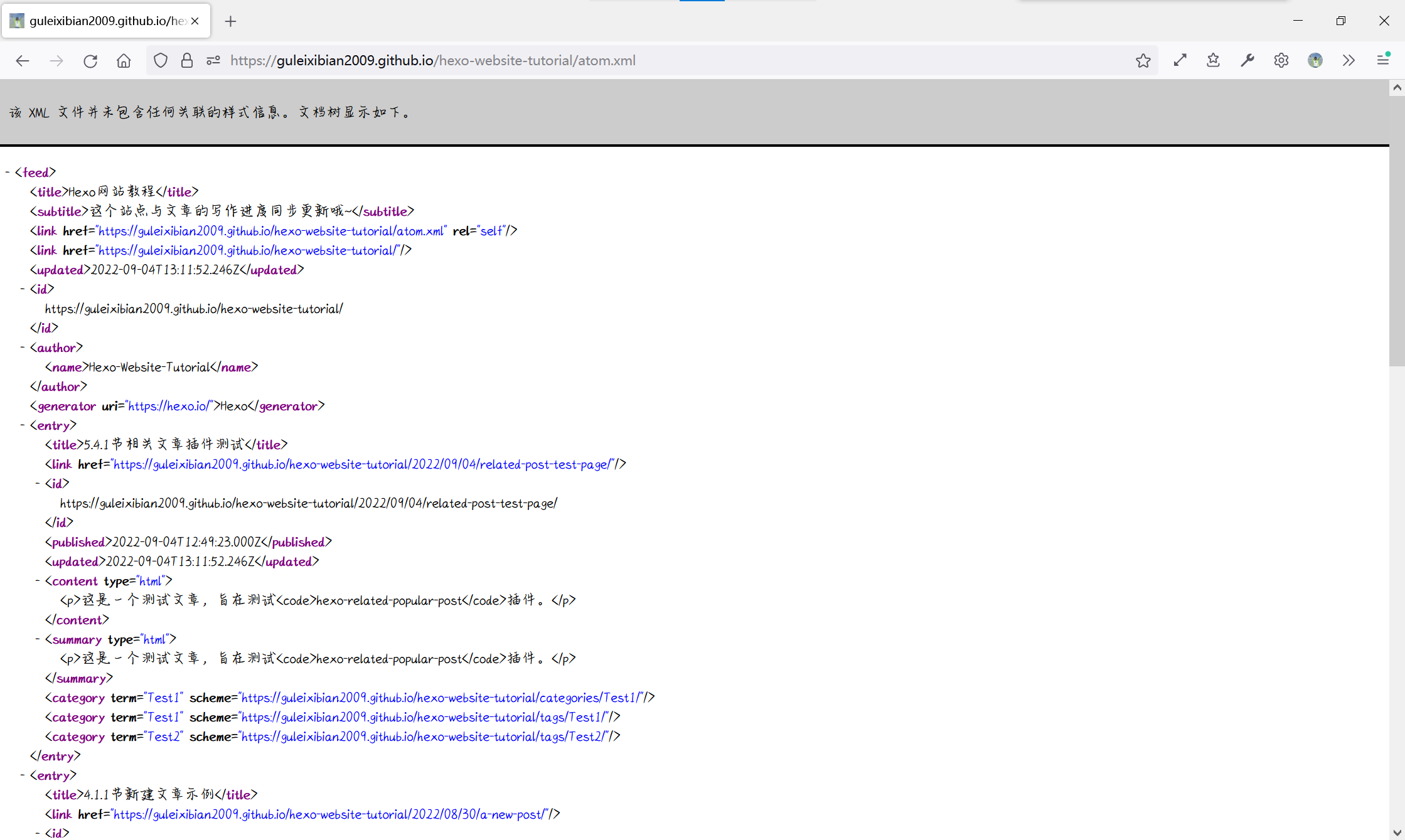The image size is (1405, 840).
Task: Open the application hamburger menu
Action: click(1382, 61)
